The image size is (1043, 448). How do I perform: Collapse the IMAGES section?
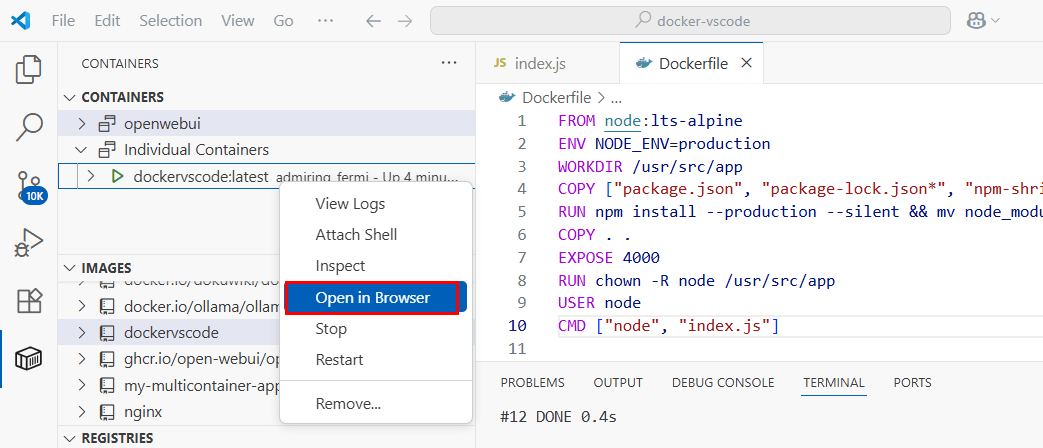(69, 268)
